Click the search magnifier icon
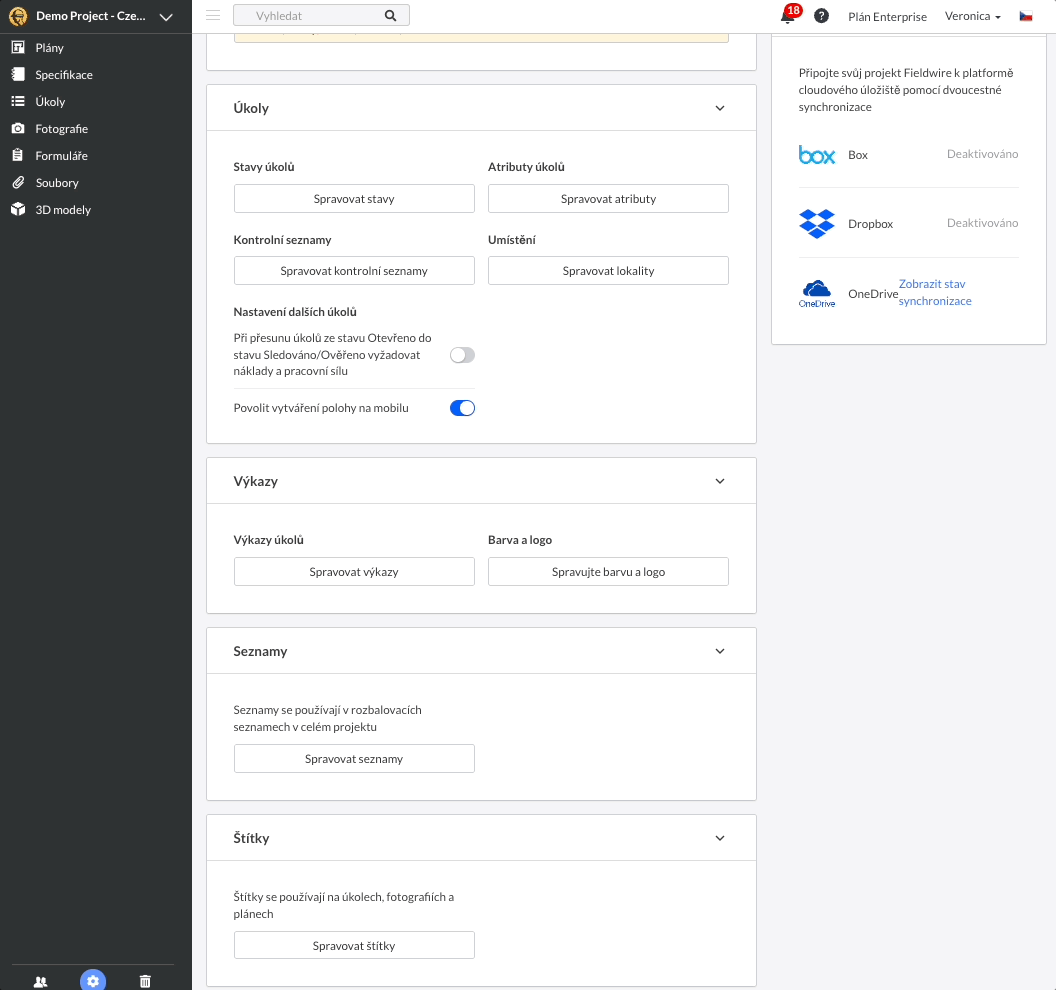Screen dimensions: 1056x990 pos(390,16)
